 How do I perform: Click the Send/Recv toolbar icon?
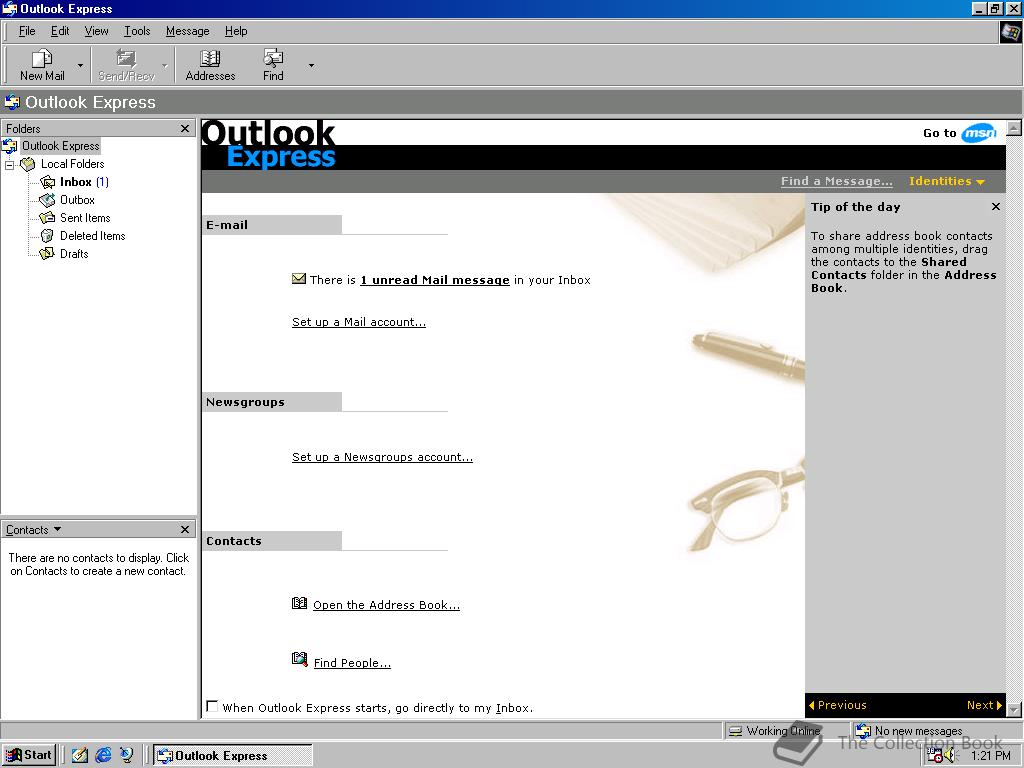126,59
